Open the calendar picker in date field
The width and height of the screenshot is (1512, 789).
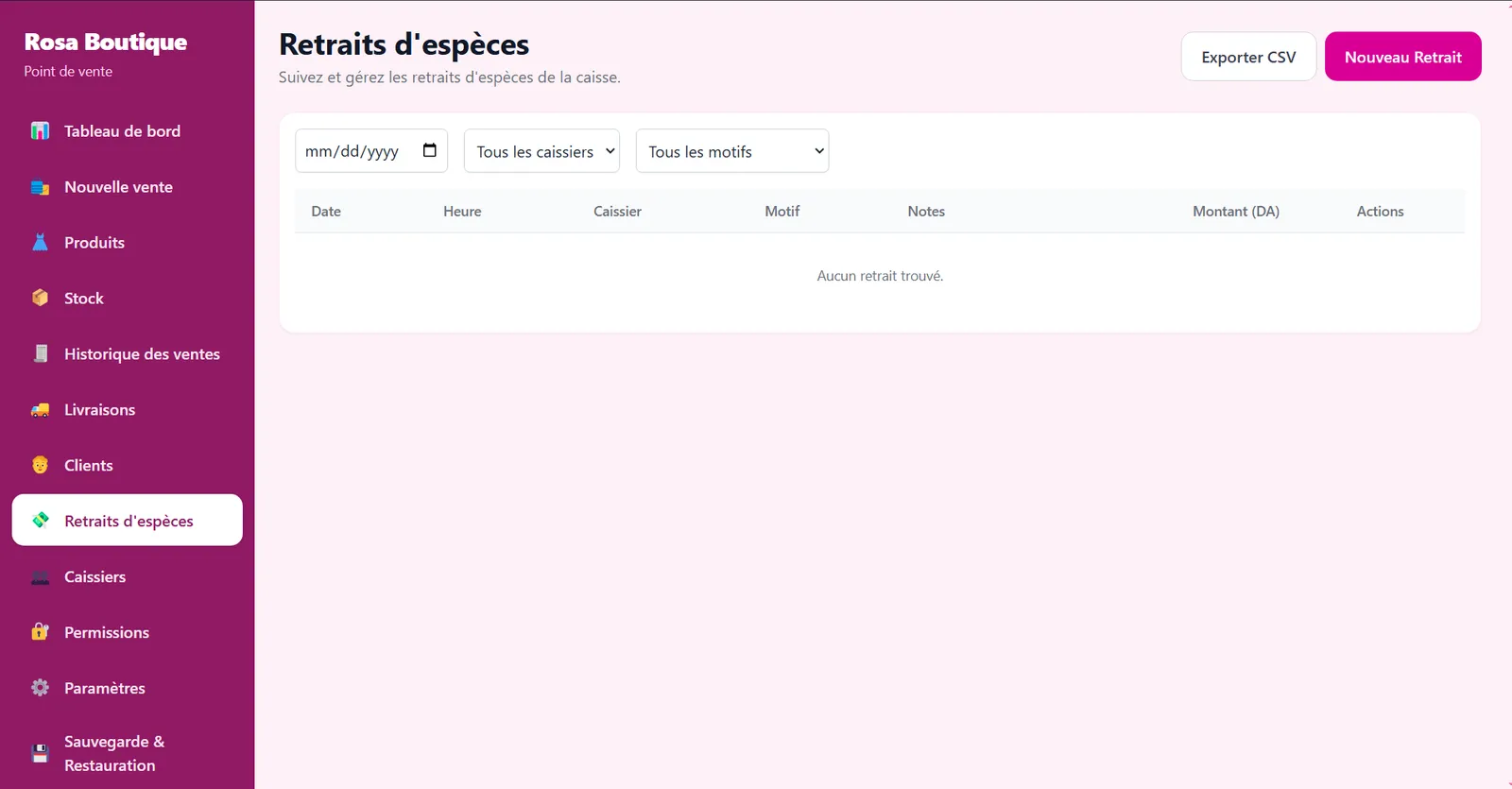click(x=430, y=150)
